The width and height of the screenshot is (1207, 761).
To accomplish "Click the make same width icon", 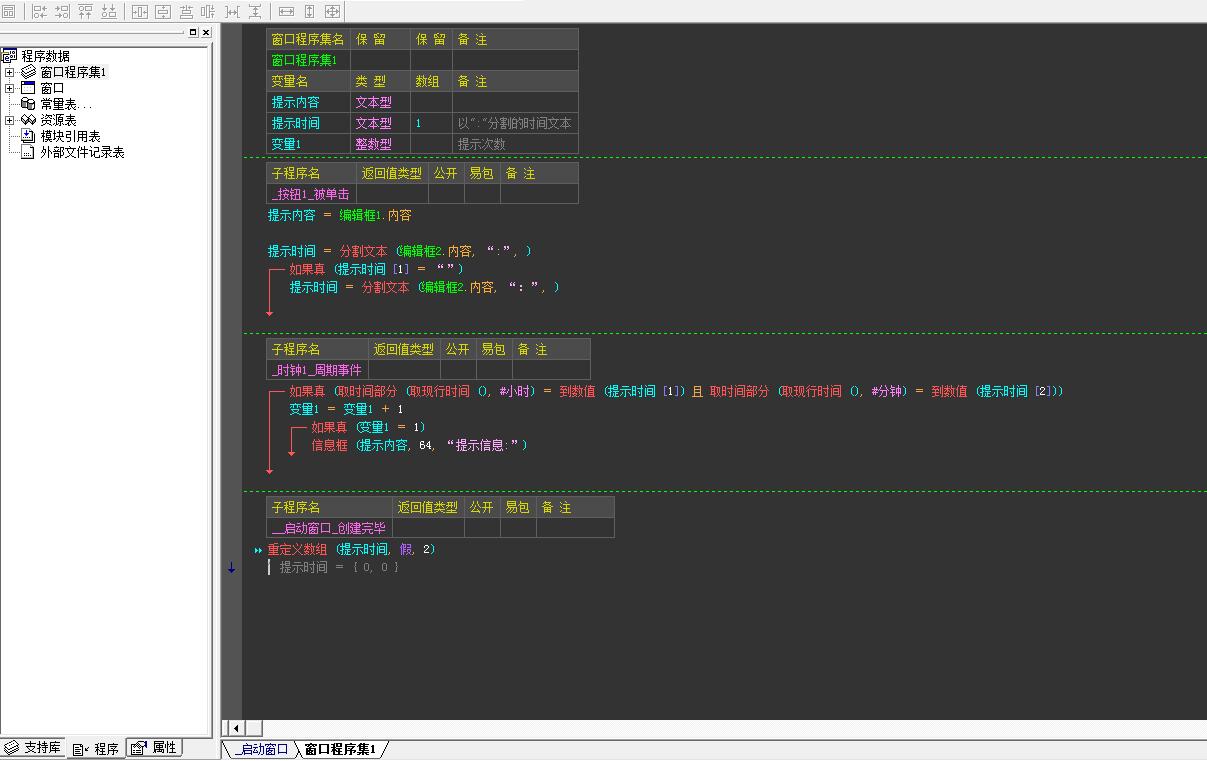I will tap(286, 12).
